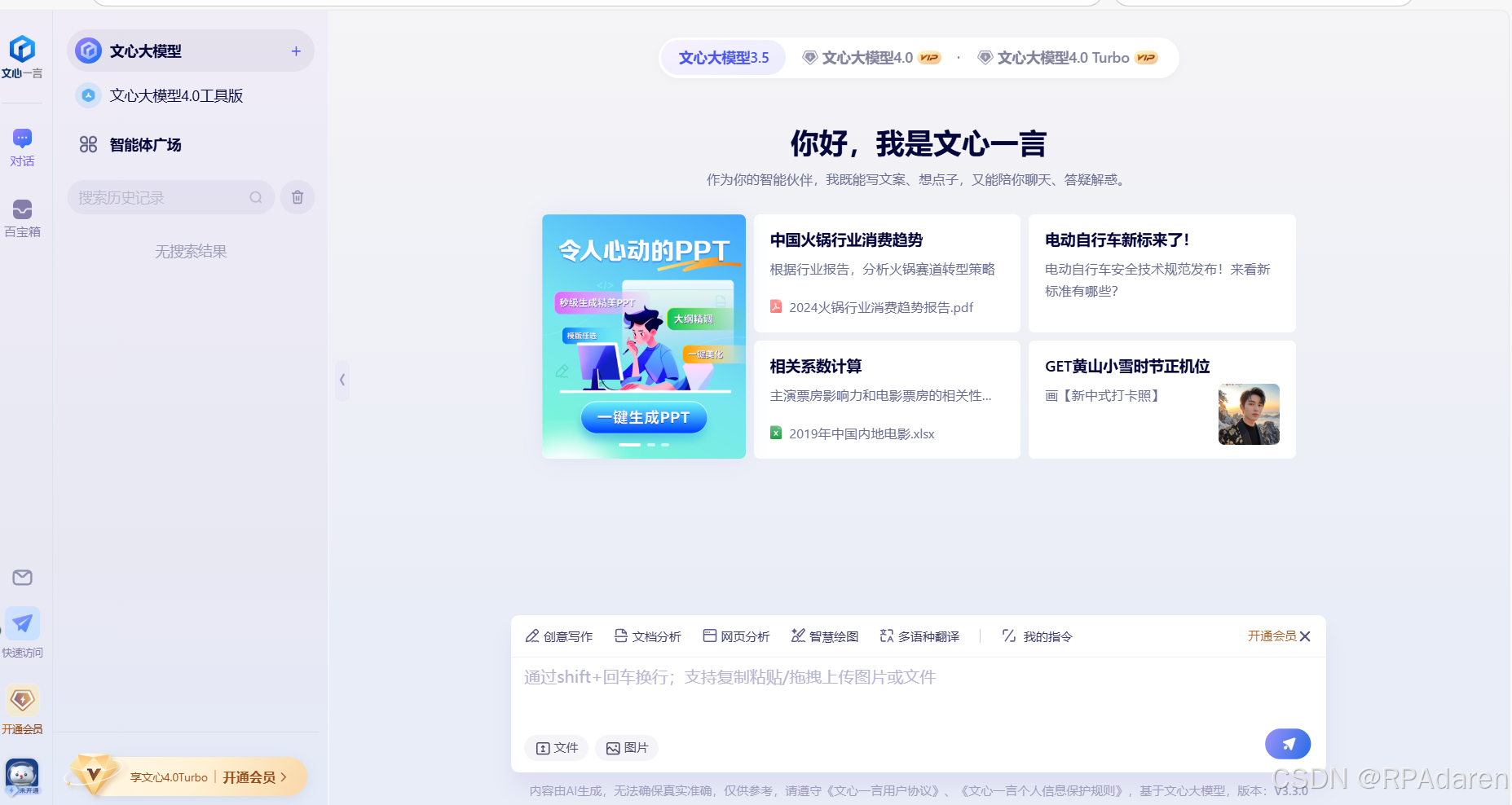Switch to 文心大模型4.0 Turbo tab
Screen dimensions: 1512x805
click(1067, 58)
